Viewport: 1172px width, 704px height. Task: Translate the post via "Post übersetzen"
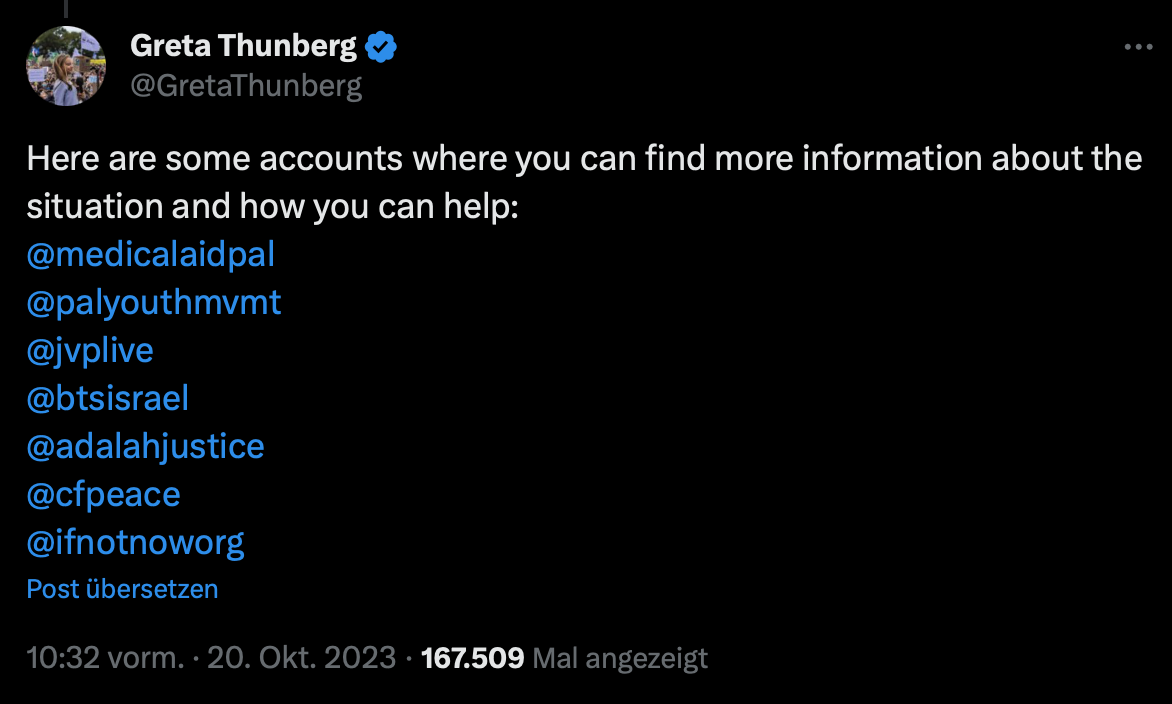coord(122,589)
